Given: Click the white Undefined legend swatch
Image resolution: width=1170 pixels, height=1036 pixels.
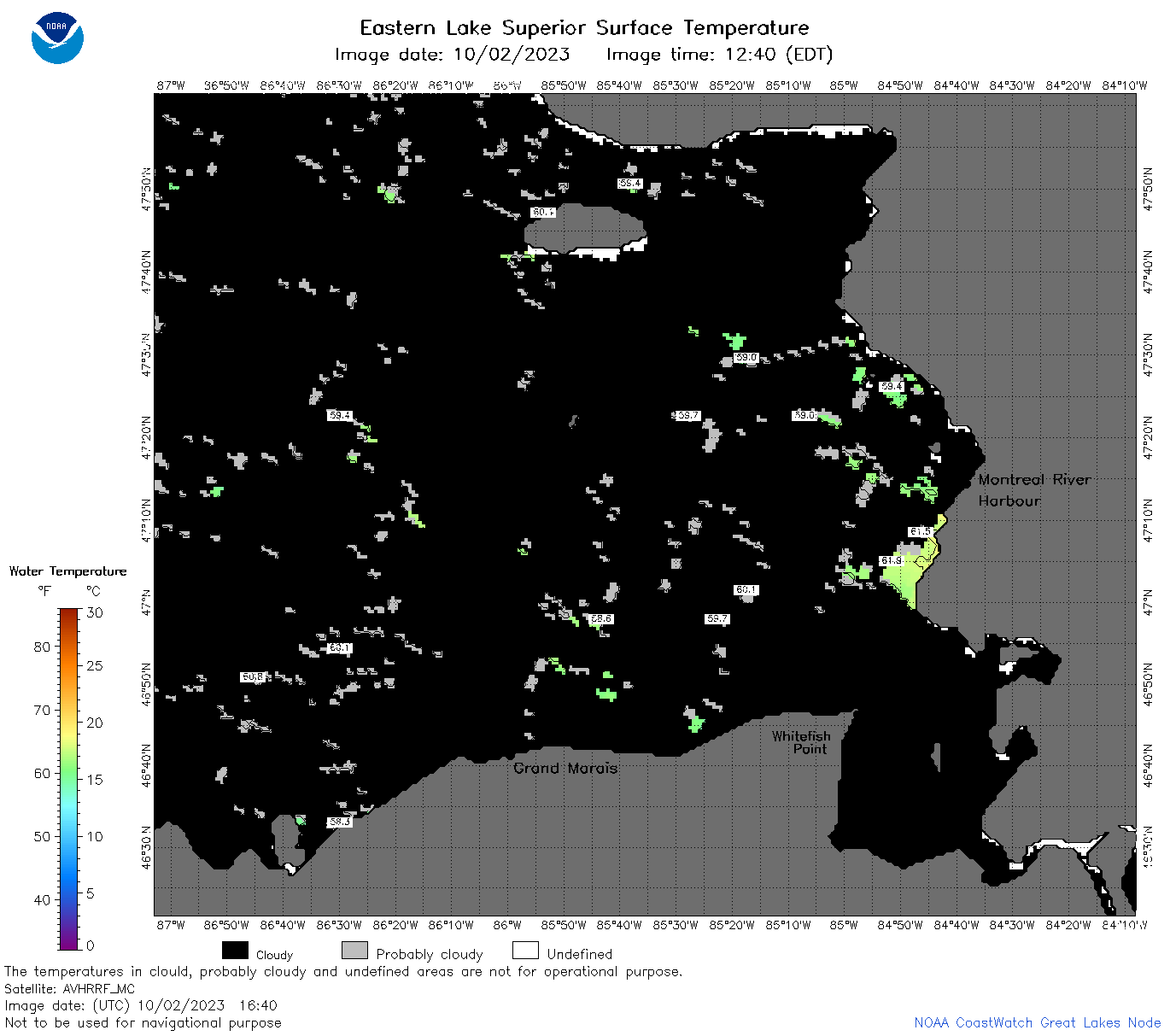Looking at the screenshot, I should 525,951.
